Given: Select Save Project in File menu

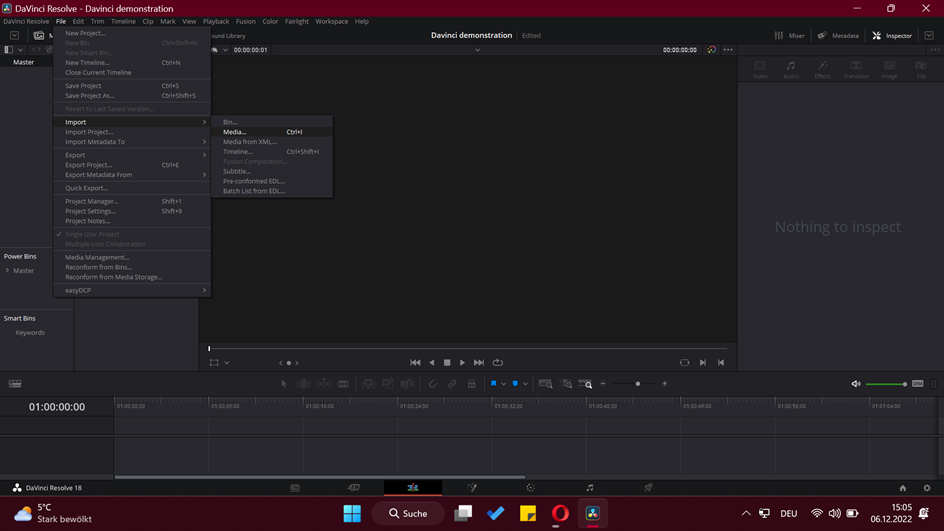Looking at the screenshot, I should (132, 86).
